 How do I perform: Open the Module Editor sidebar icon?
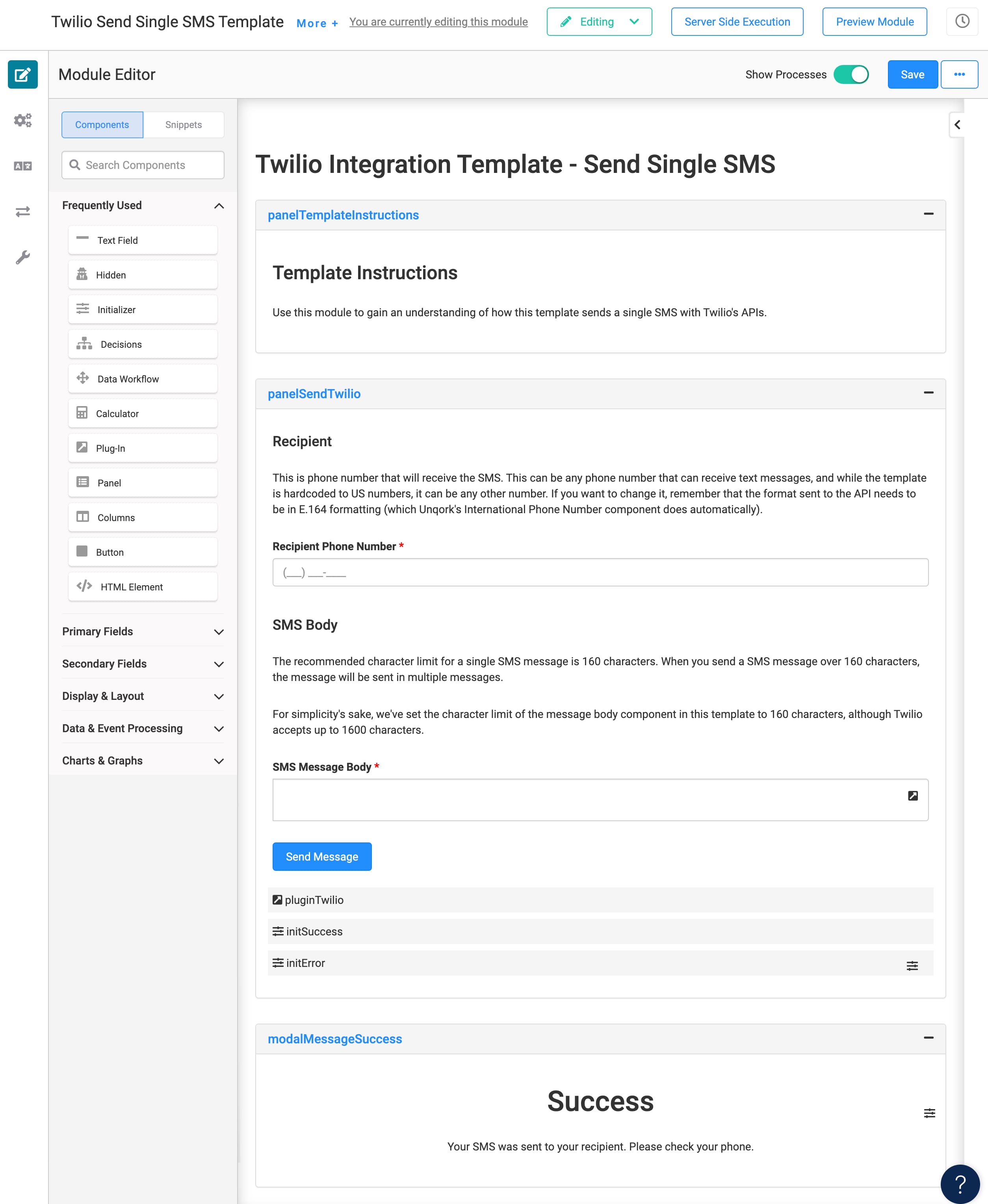(23, 74)
